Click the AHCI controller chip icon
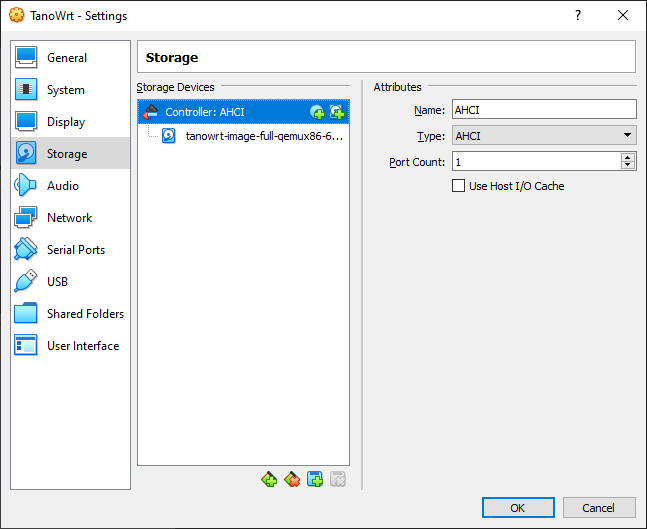 coord(151,112)
